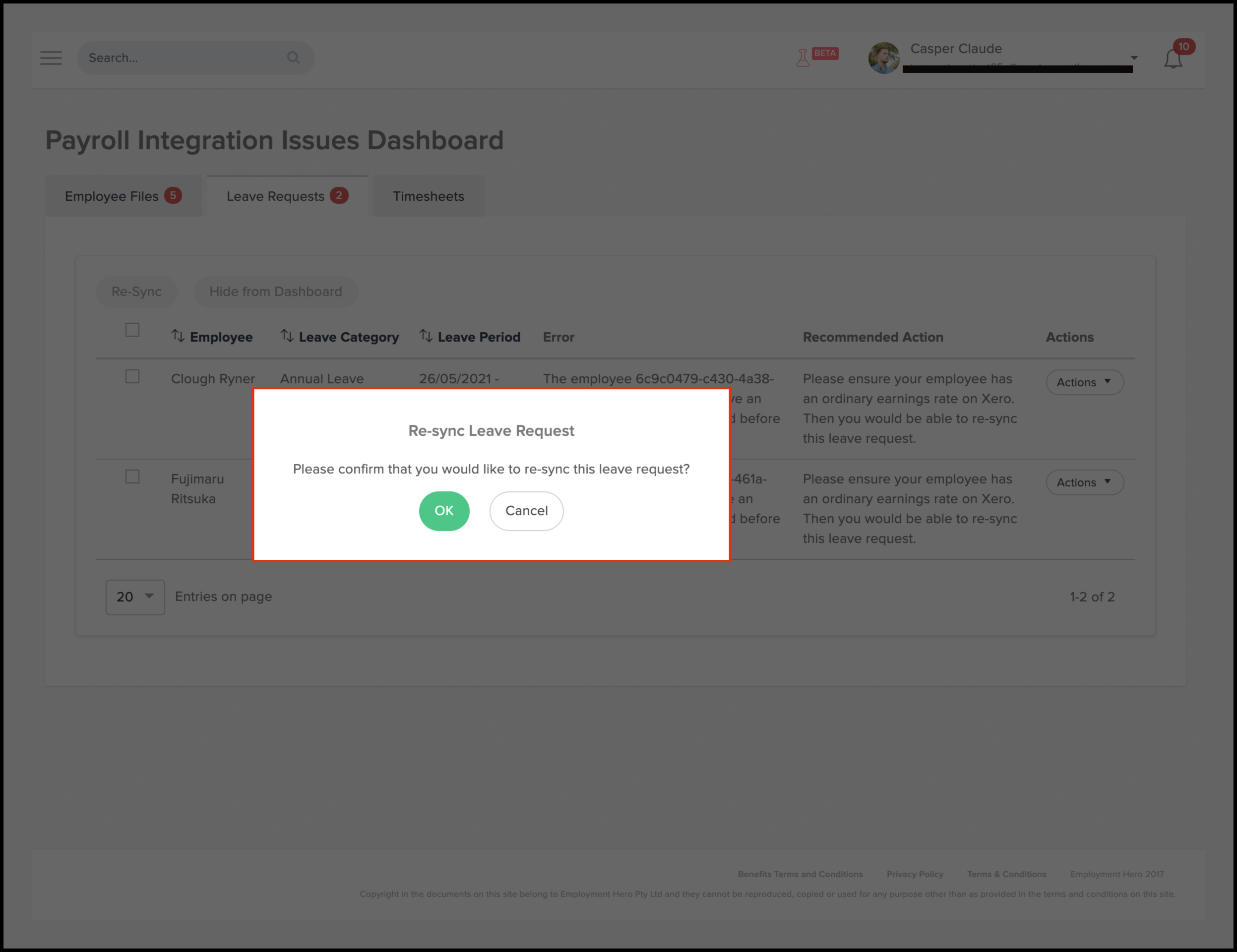Screen dimensions: 1237x952
Task: Expand Actions dropdown for Fujimaru Ritsuka
Action: (1084, 482)
